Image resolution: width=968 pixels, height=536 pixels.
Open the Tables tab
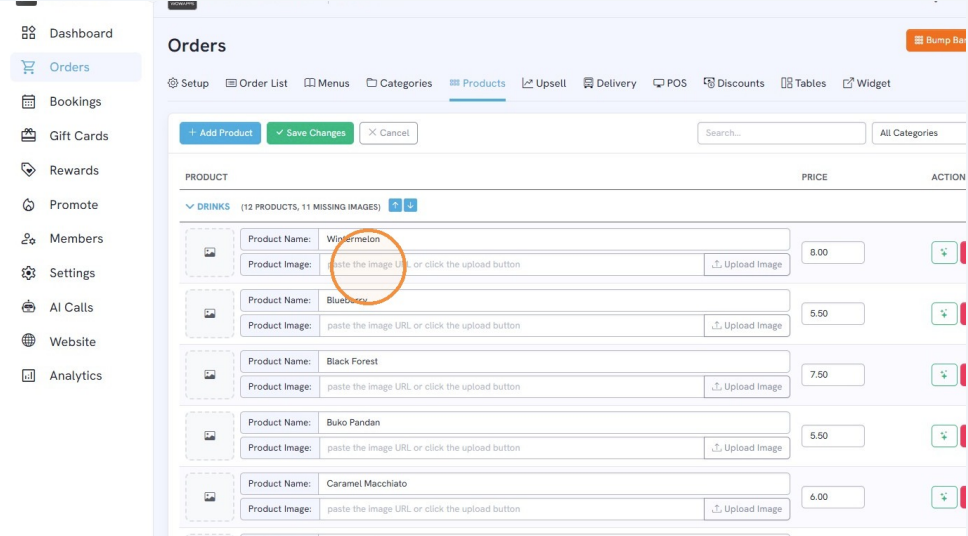803,83
